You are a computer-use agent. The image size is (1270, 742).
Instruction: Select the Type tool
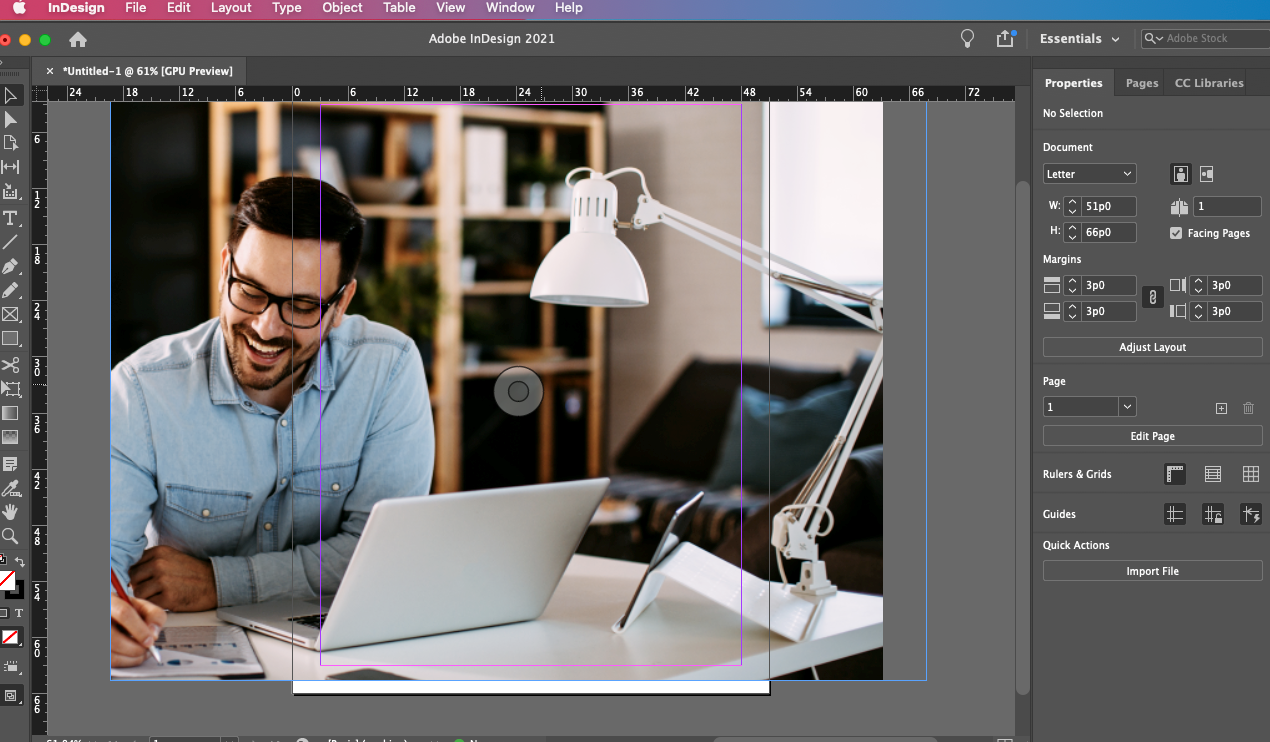coord(10,218)
